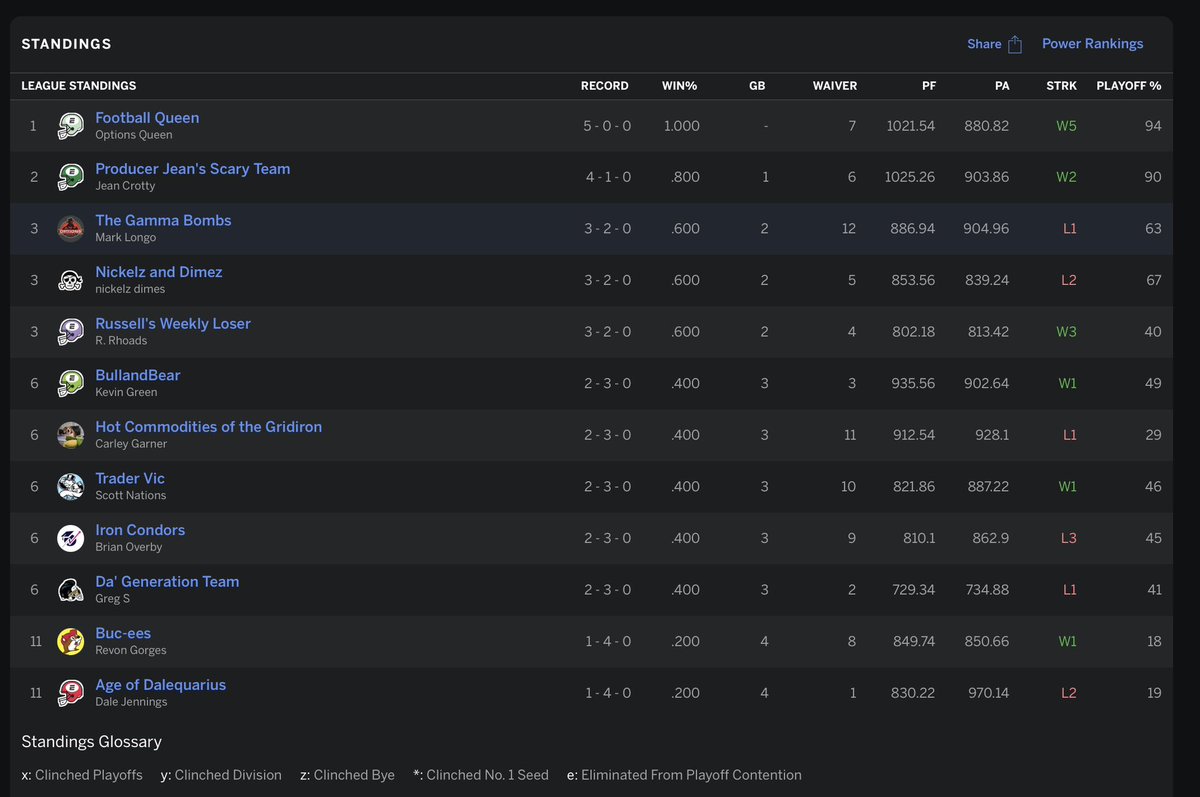Image resolution: width=1200 pixels, height=797 pixels.
Task: Open Age of Dalequarius team page
Action: 160,685
